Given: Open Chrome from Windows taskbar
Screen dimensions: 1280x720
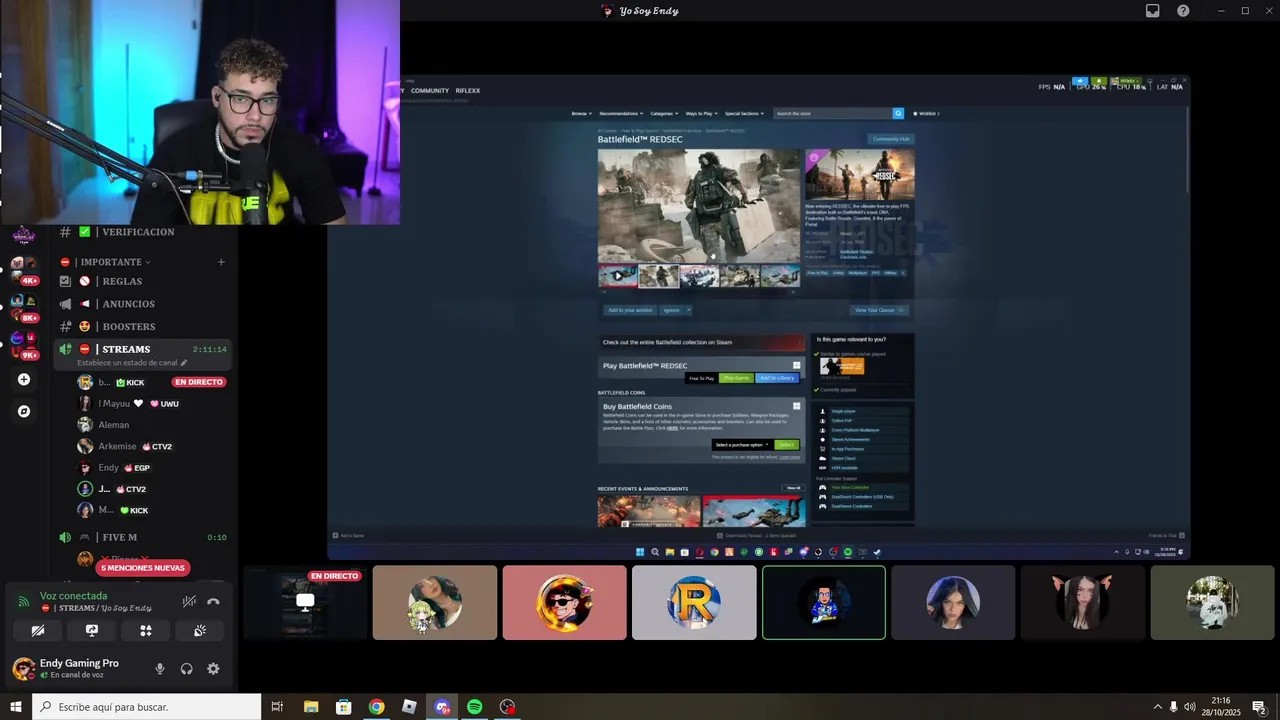Looking at the screenshot, I should point(376,707).
